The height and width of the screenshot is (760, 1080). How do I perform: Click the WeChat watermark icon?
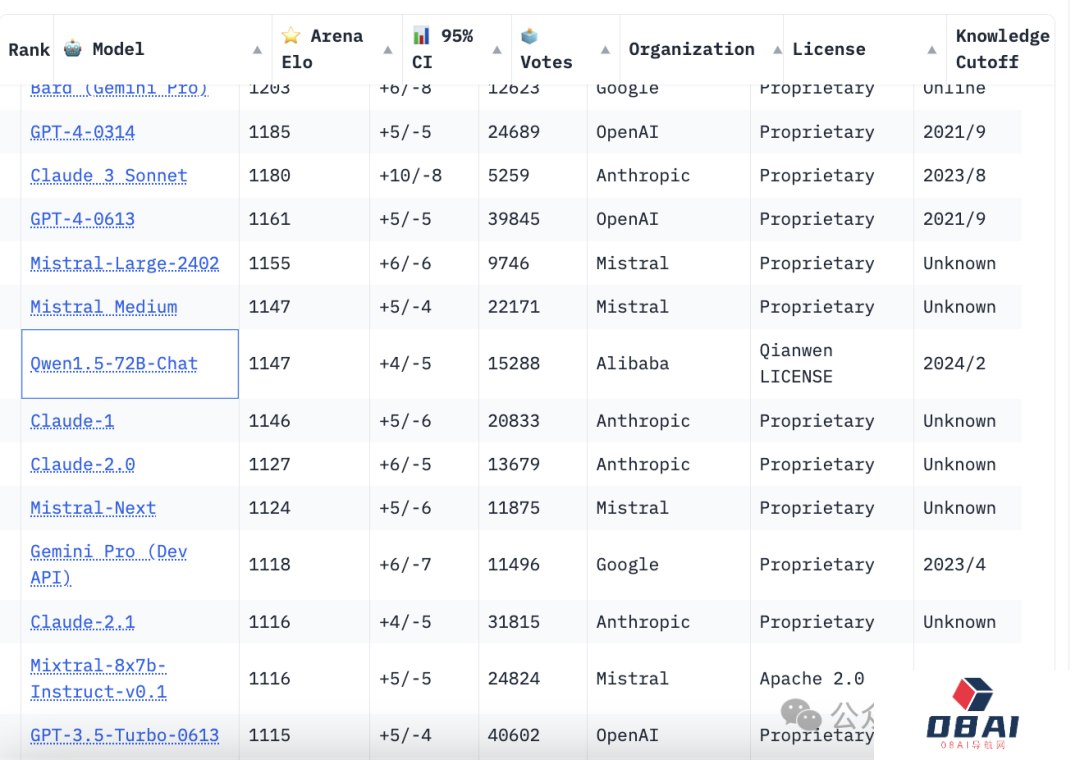tap(801, 714)
